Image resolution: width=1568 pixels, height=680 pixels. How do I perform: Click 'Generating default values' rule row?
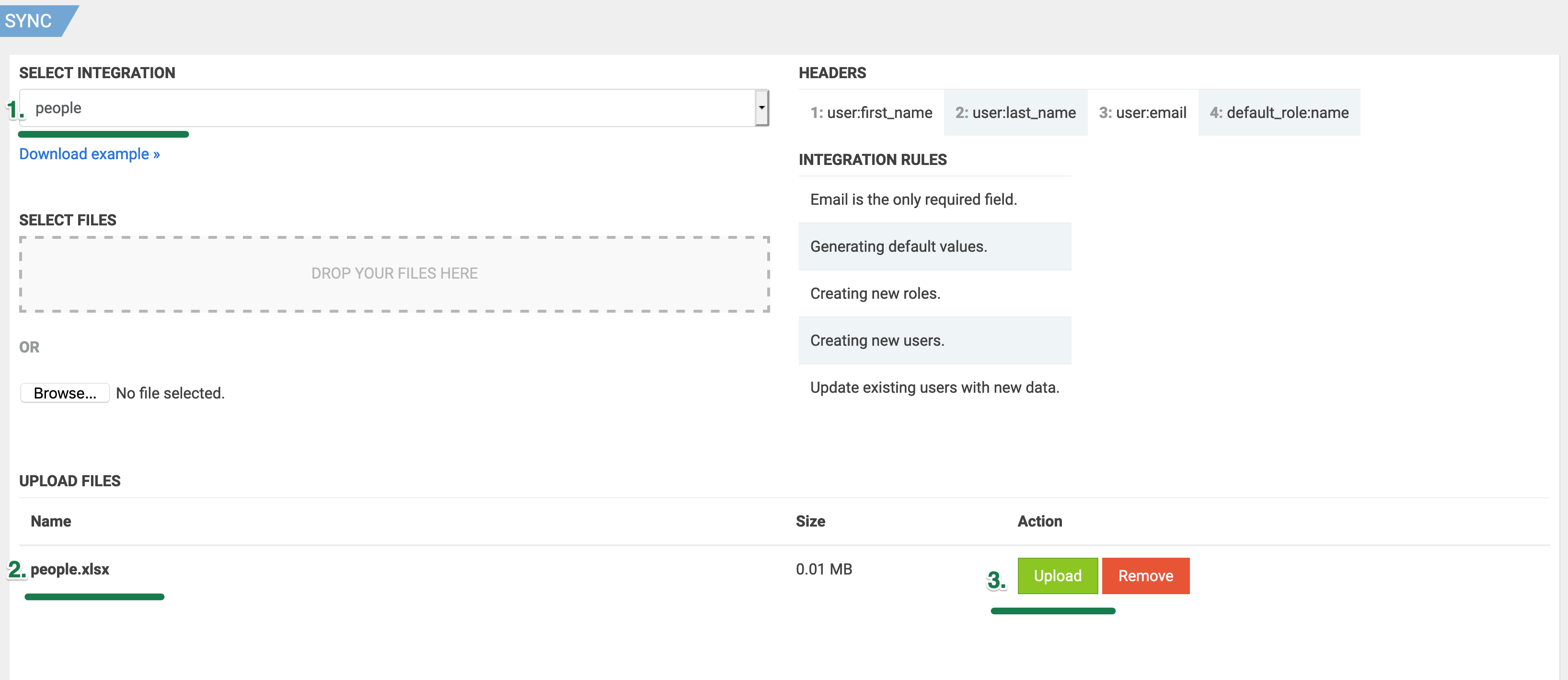click(899, 247)
